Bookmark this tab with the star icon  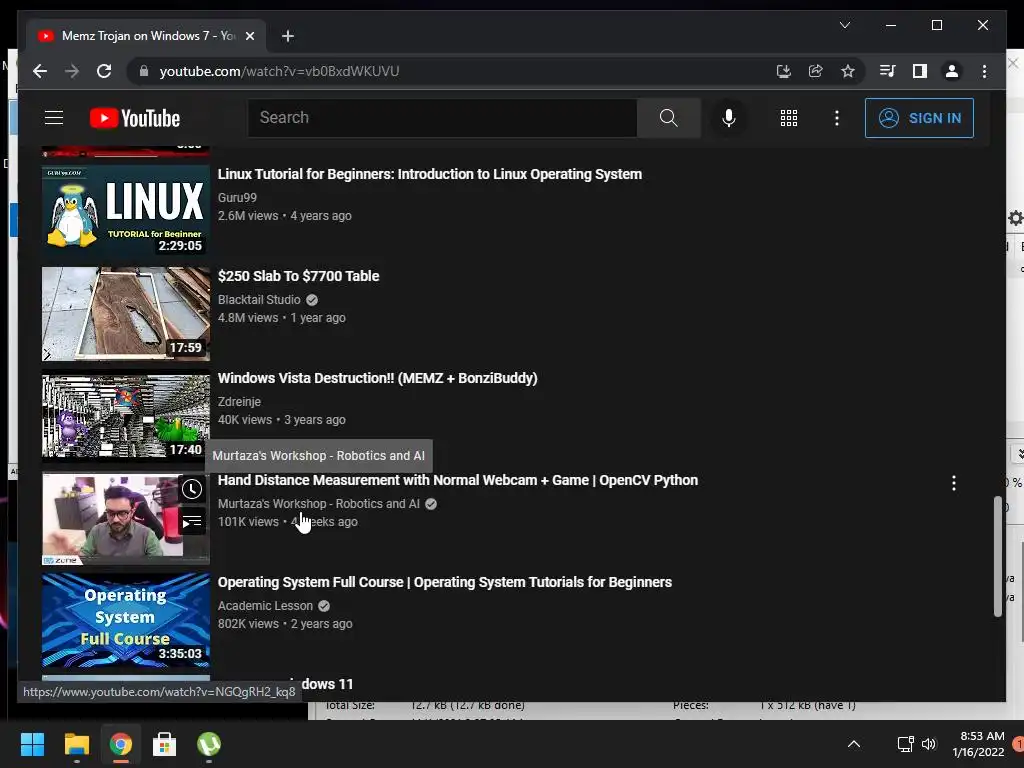point(848,71)
